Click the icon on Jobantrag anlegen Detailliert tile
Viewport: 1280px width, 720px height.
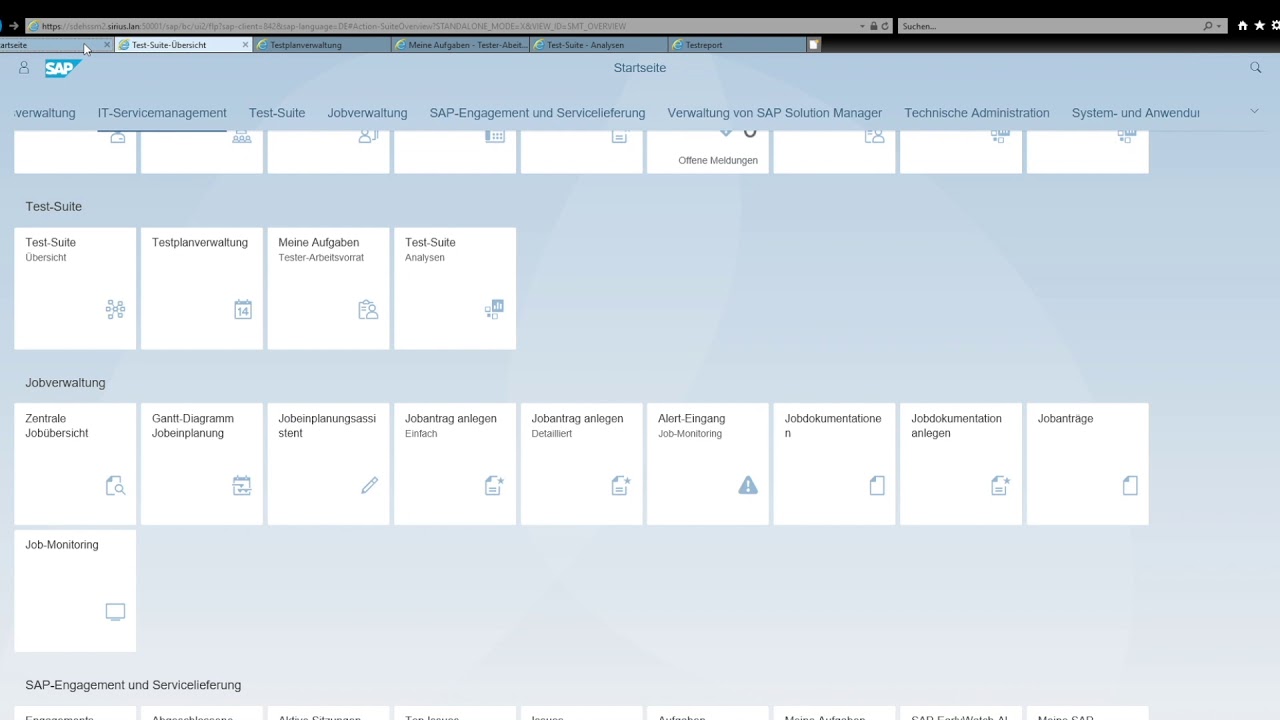[621, 485]
